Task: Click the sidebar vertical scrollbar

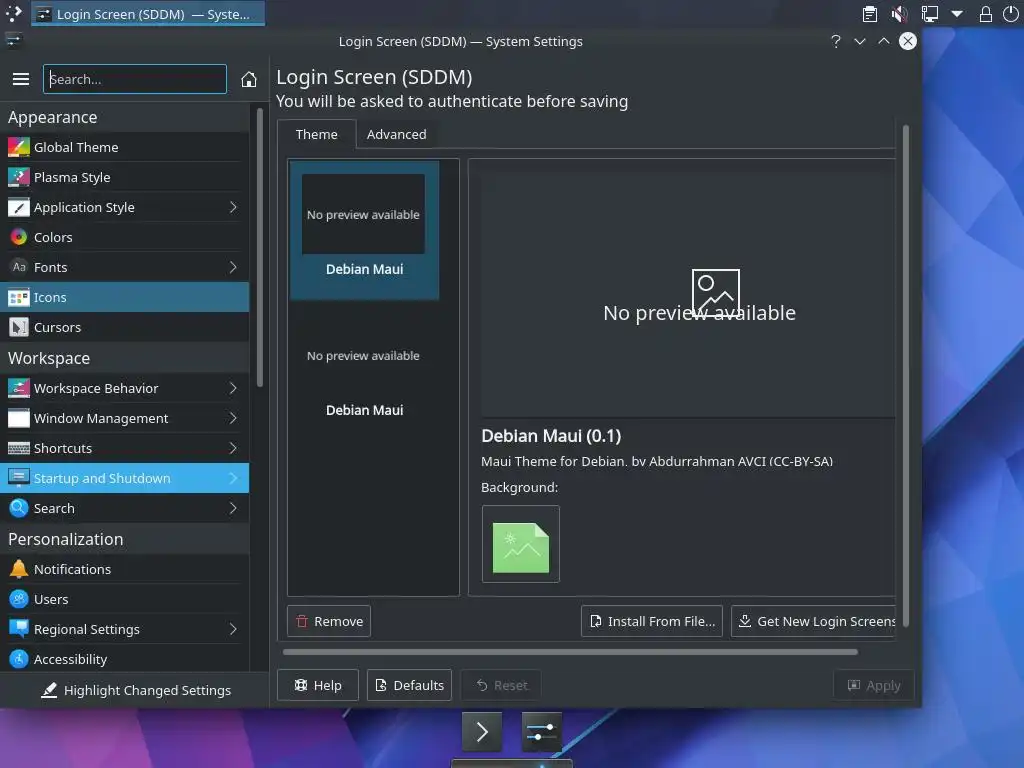Action: [260, 248]
